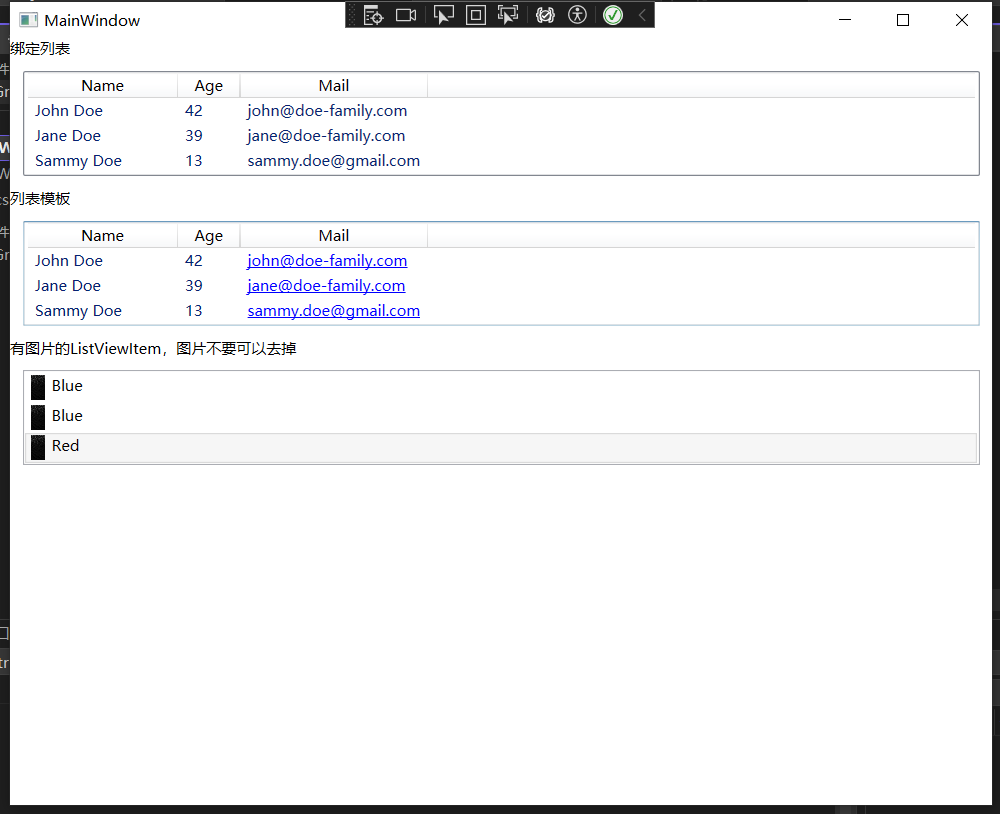Click the XAML Hot Reload braces icon

pos(545,15)
